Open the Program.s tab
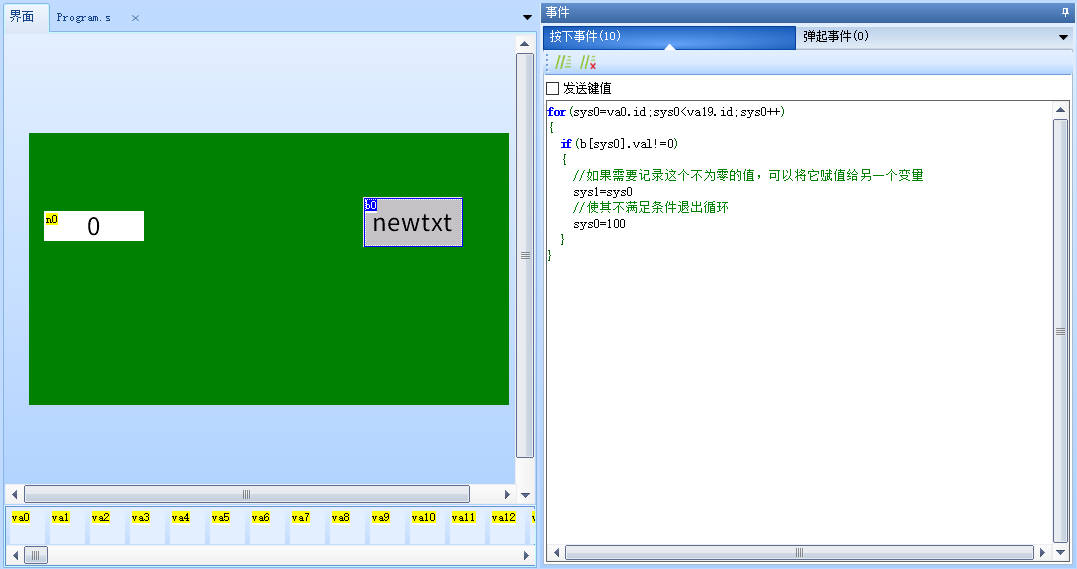This screenshot has height=569, width=1077. click(x=83, y=18)
